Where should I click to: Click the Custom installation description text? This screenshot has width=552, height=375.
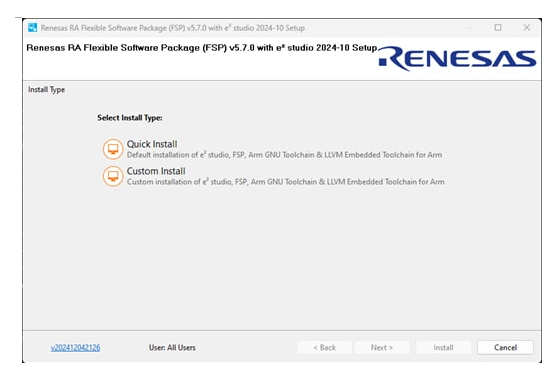[286, 182]
